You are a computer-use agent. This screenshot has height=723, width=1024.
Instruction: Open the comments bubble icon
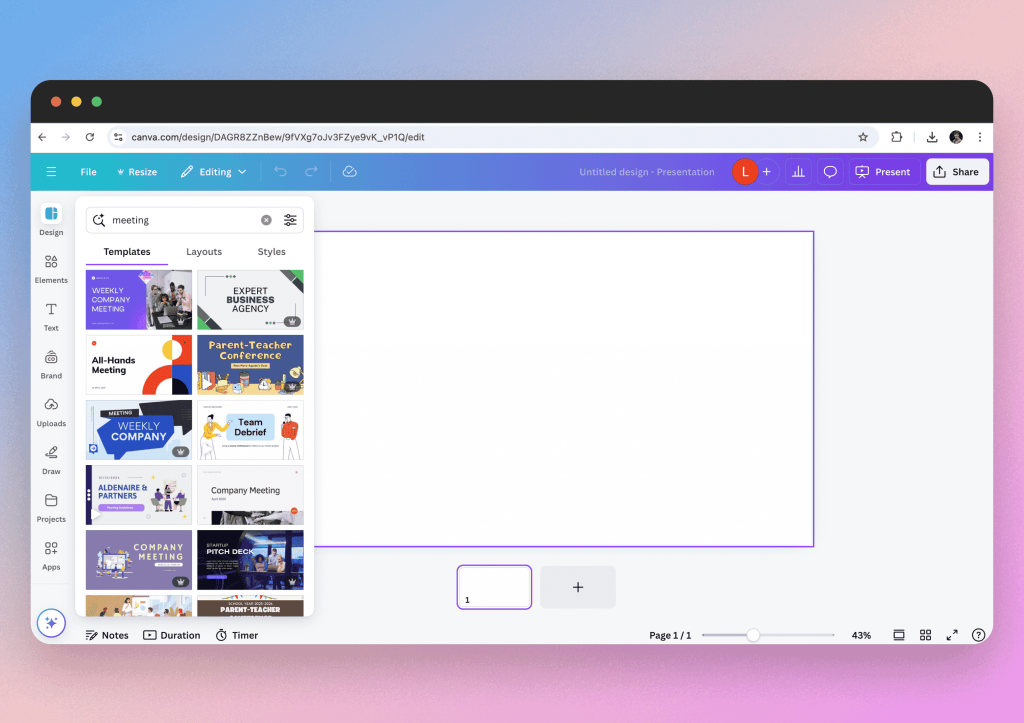pyautogui.click(x=830, y=172)
